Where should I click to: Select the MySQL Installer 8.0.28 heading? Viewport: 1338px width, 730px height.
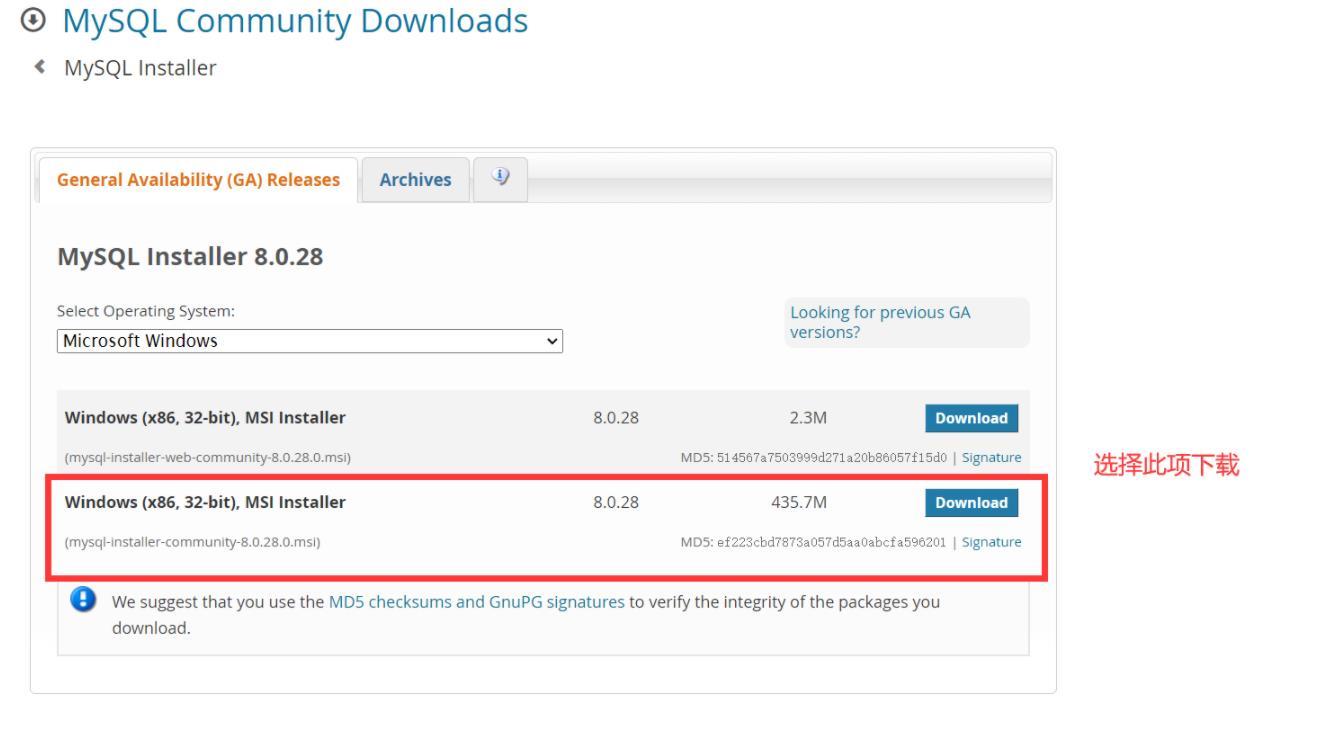pos(191,257)
